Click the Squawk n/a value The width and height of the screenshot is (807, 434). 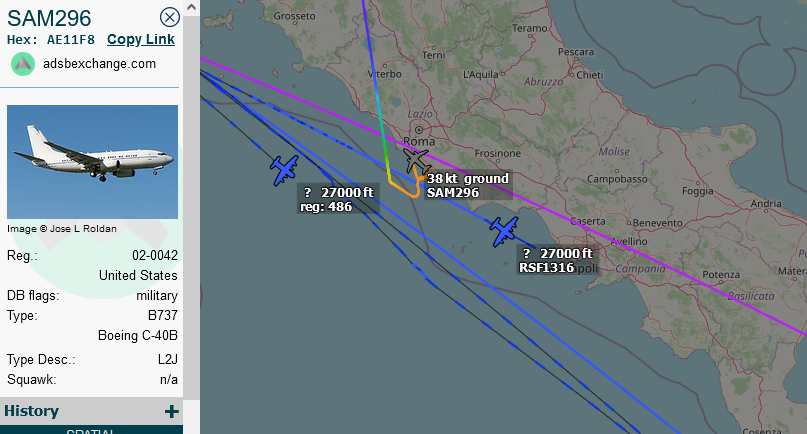pos(169,380)
